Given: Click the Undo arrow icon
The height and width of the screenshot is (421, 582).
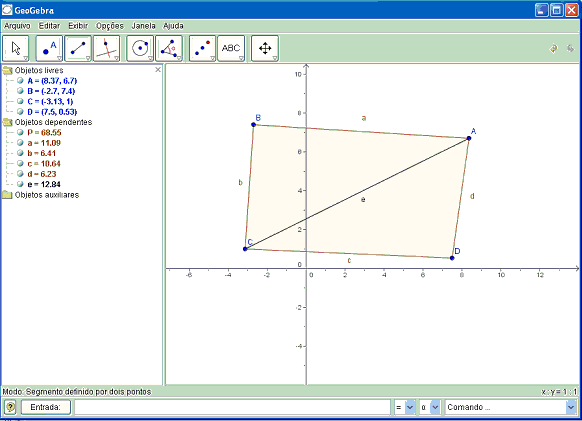Looking at the screenshot, I should [x=553, y=49].
